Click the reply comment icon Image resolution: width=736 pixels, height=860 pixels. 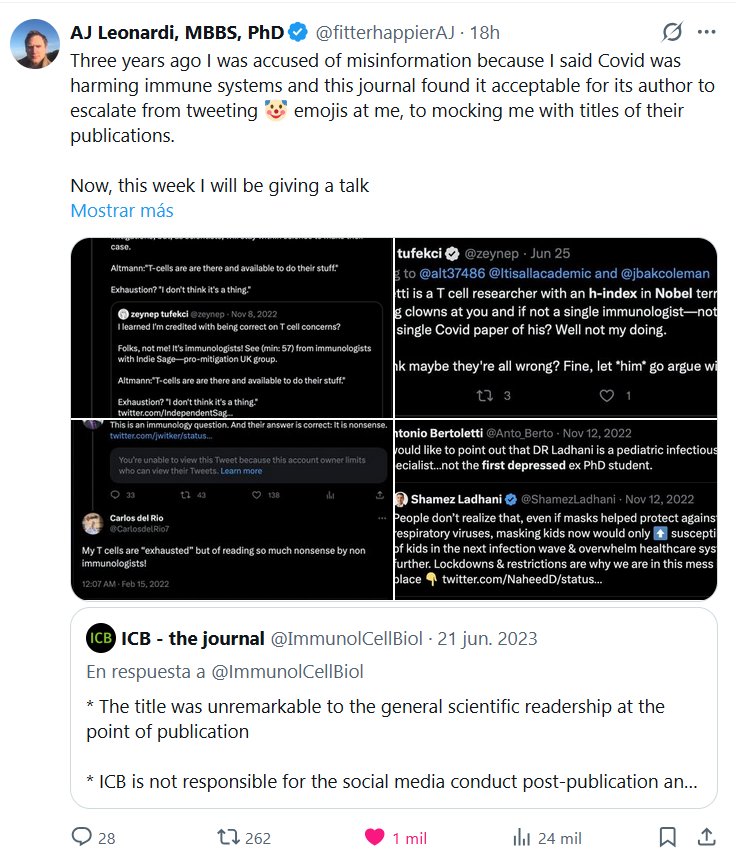point(81,837)
